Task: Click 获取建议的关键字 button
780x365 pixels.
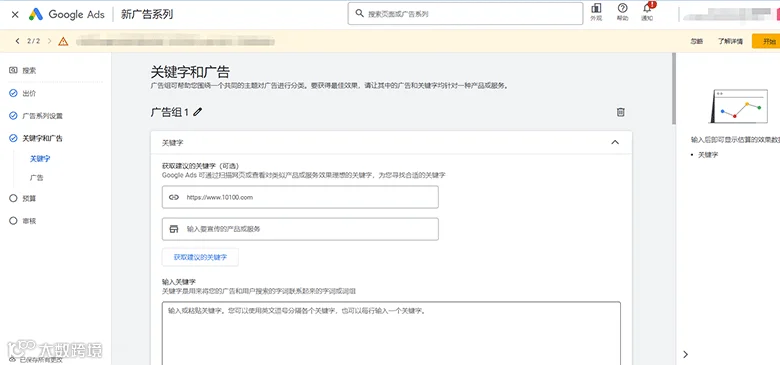Action: coord(200,257)
